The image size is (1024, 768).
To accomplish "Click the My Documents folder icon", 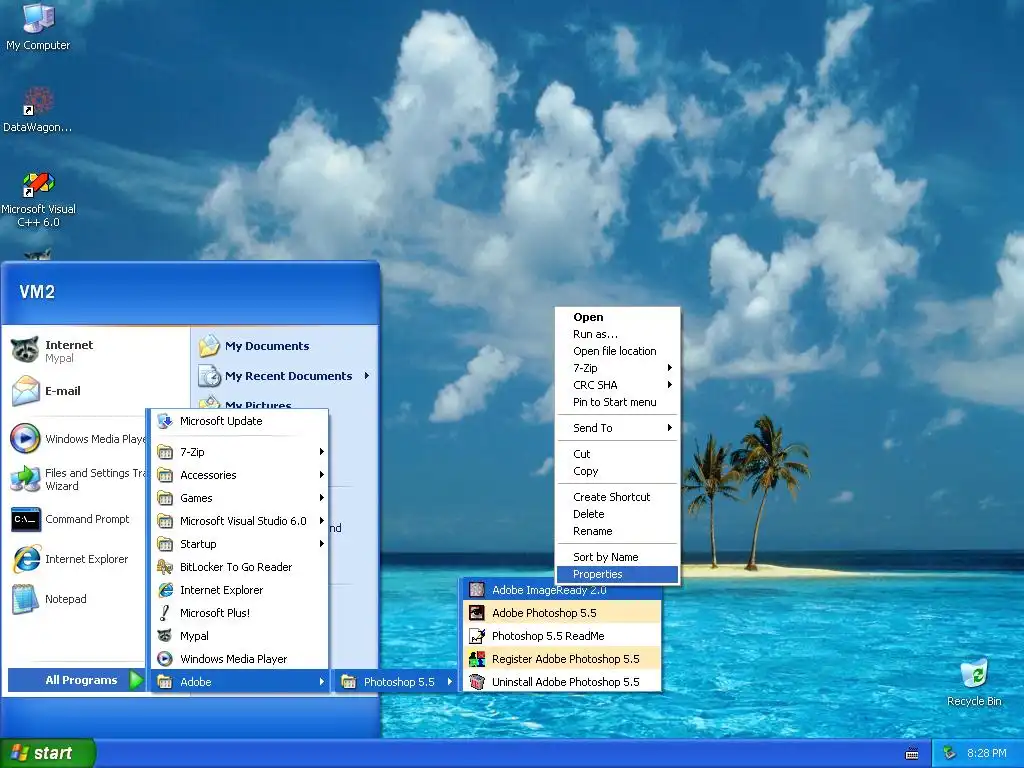I will pyautogui.click(x=210, y=345).
